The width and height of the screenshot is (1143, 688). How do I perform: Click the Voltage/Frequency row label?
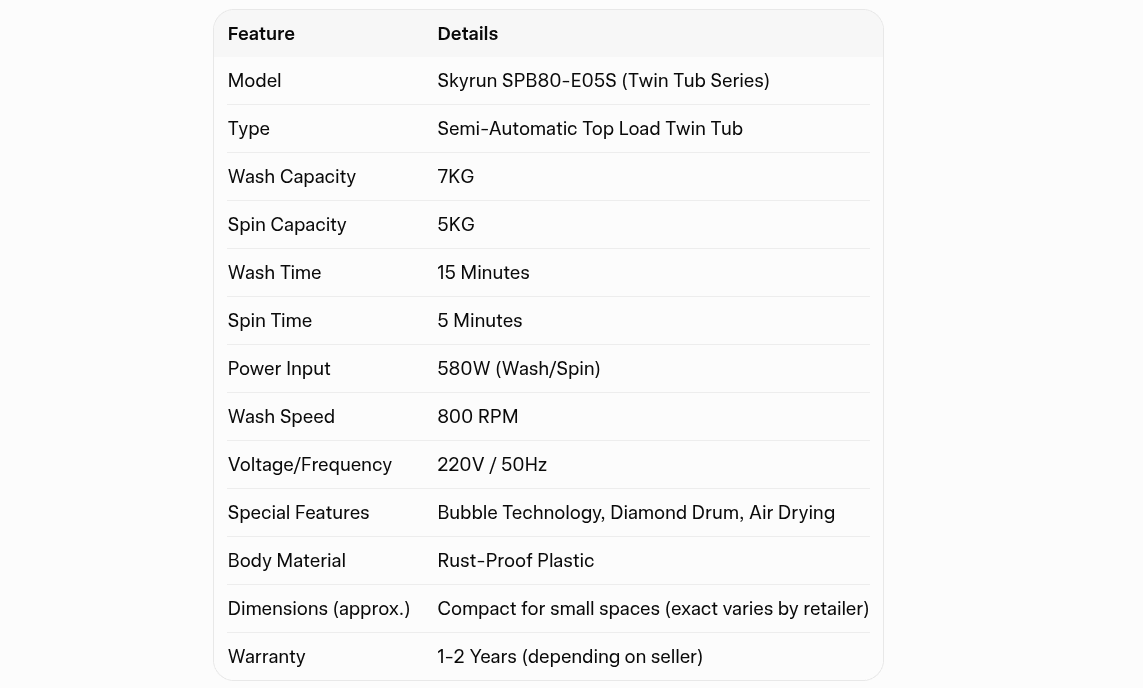pyautogui.click(x=309, y=465)
